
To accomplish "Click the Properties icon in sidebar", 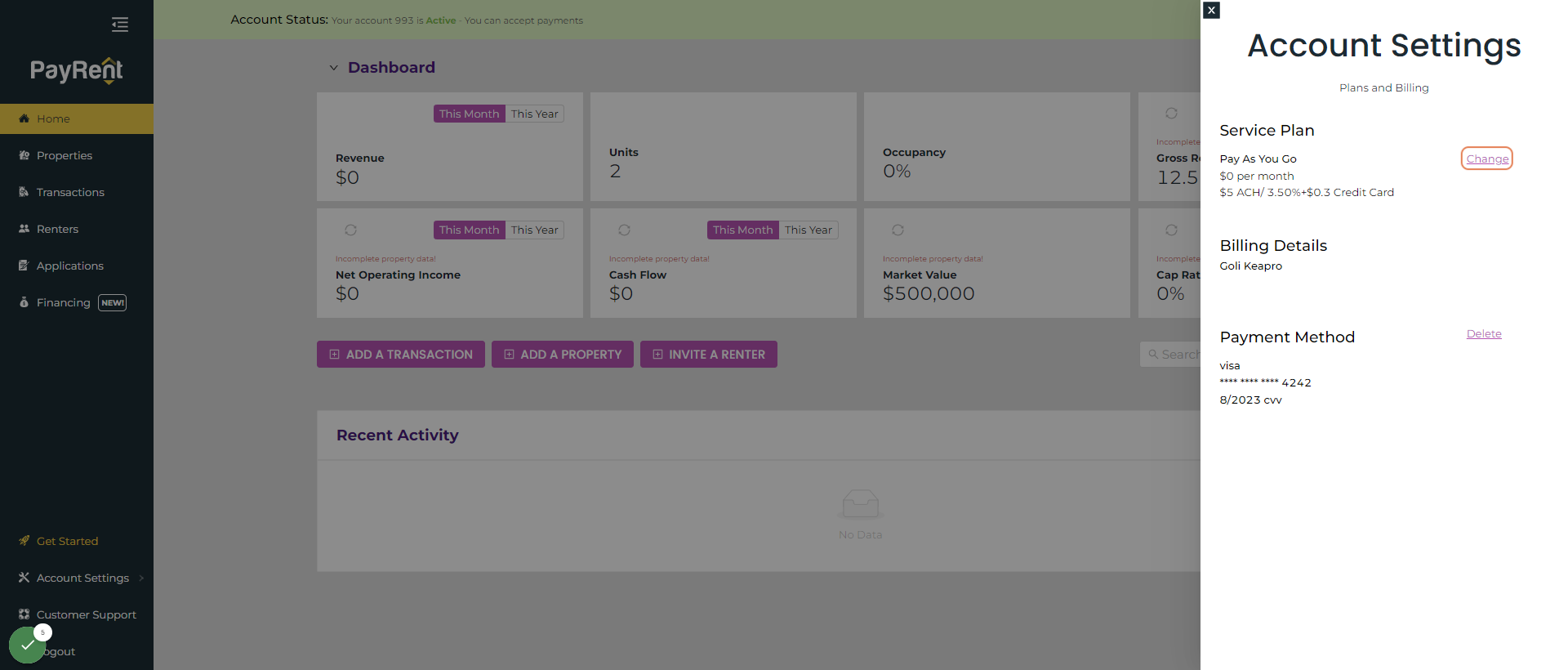I will 24,155.
